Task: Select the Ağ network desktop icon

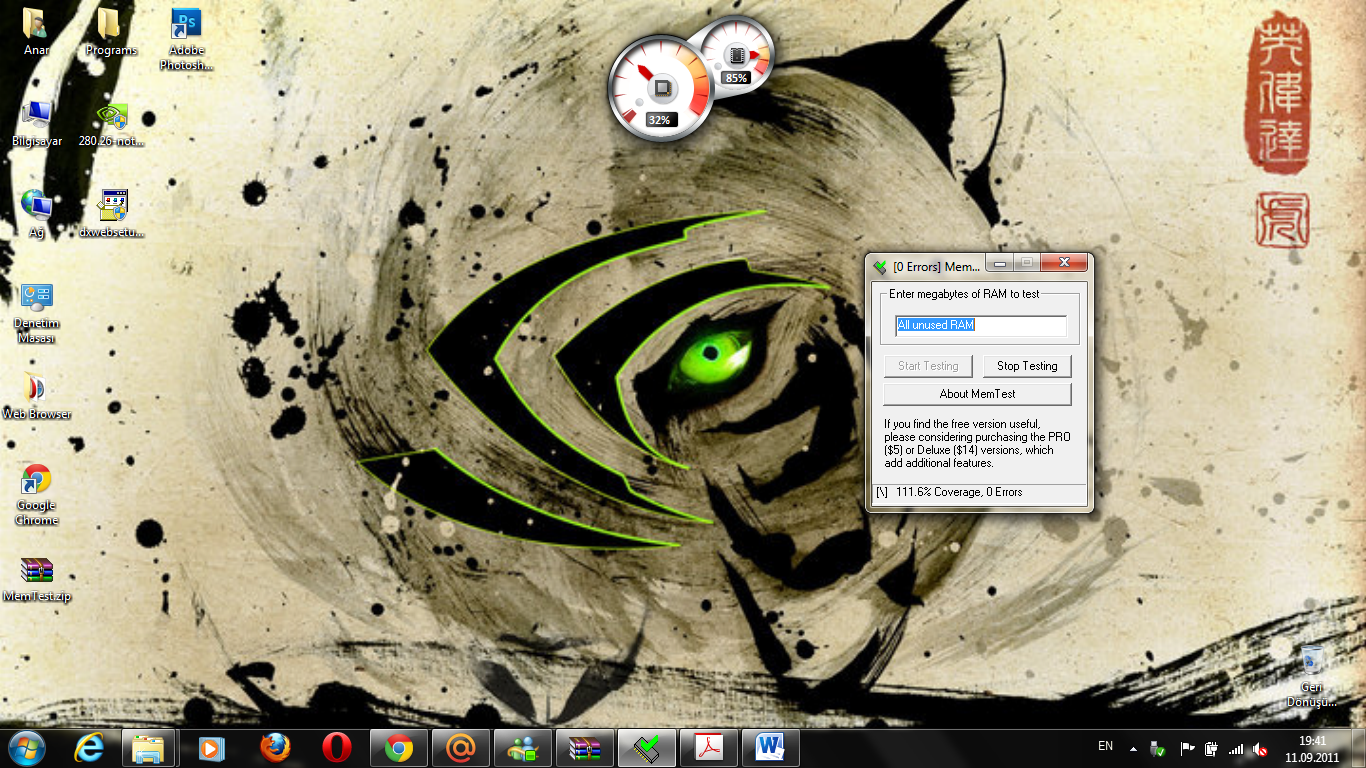Action: (x=37, y=213)
